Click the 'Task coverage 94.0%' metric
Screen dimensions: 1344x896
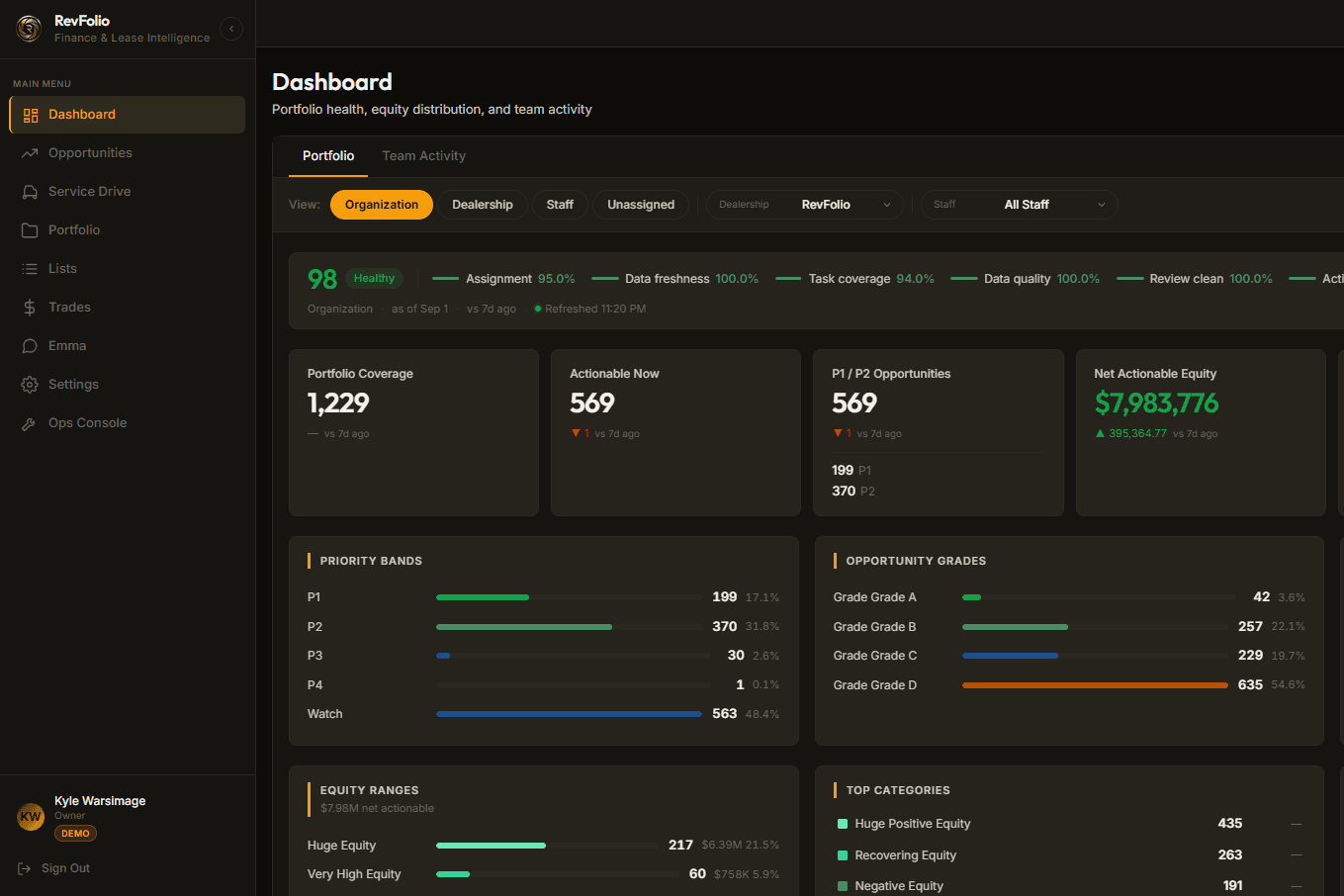click(x=855, y=279)
